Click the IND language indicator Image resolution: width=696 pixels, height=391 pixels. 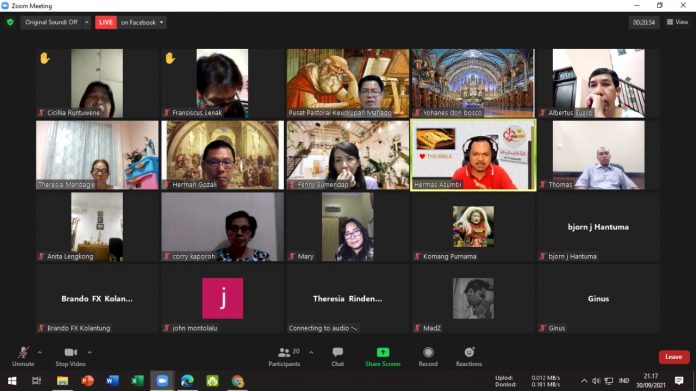pos(624,381)
